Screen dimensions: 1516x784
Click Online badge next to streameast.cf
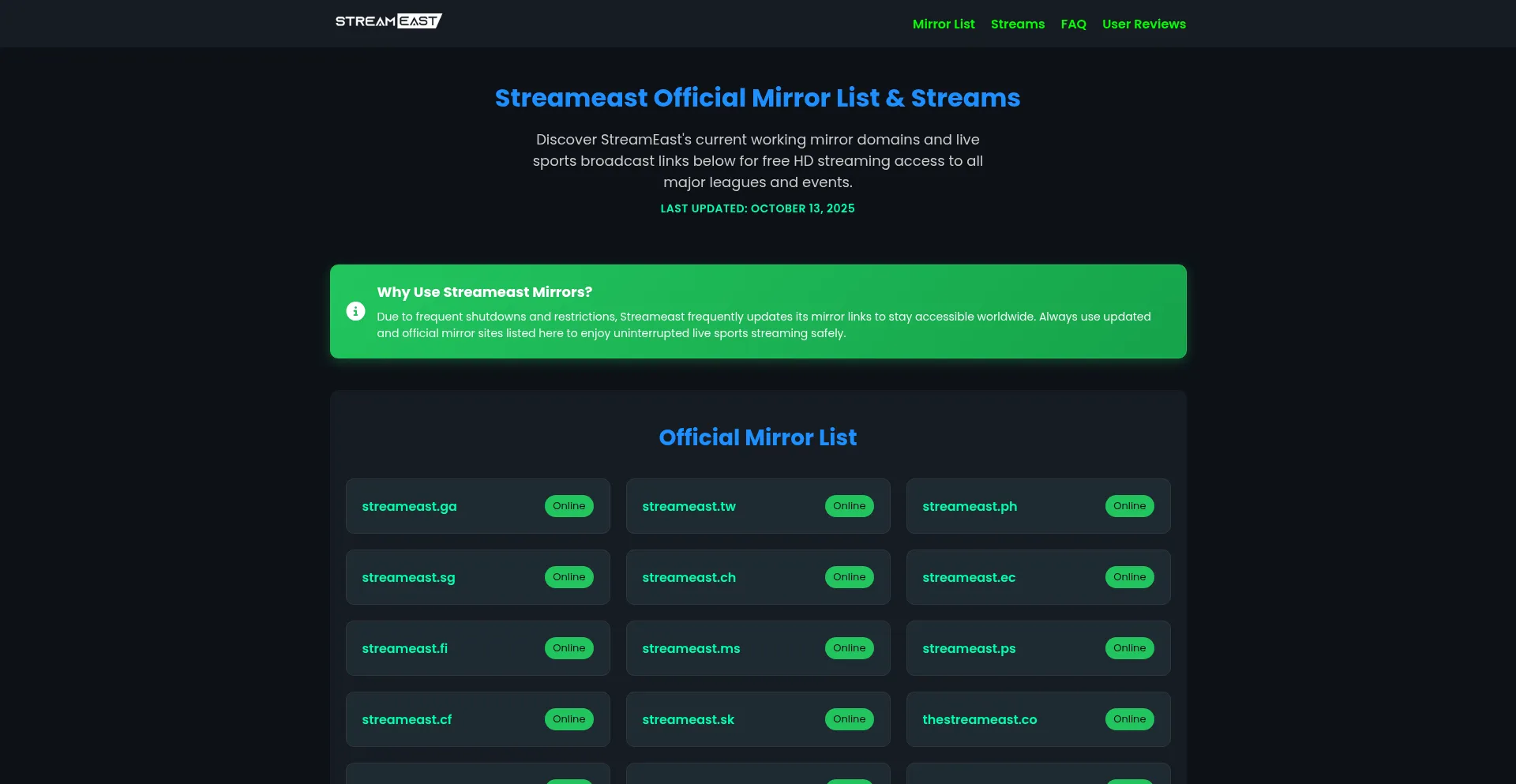568,719
